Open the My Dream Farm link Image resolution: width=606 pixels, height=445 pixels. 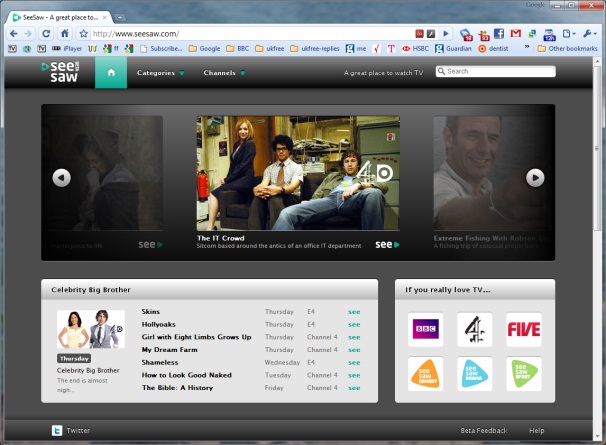(169, 350)
